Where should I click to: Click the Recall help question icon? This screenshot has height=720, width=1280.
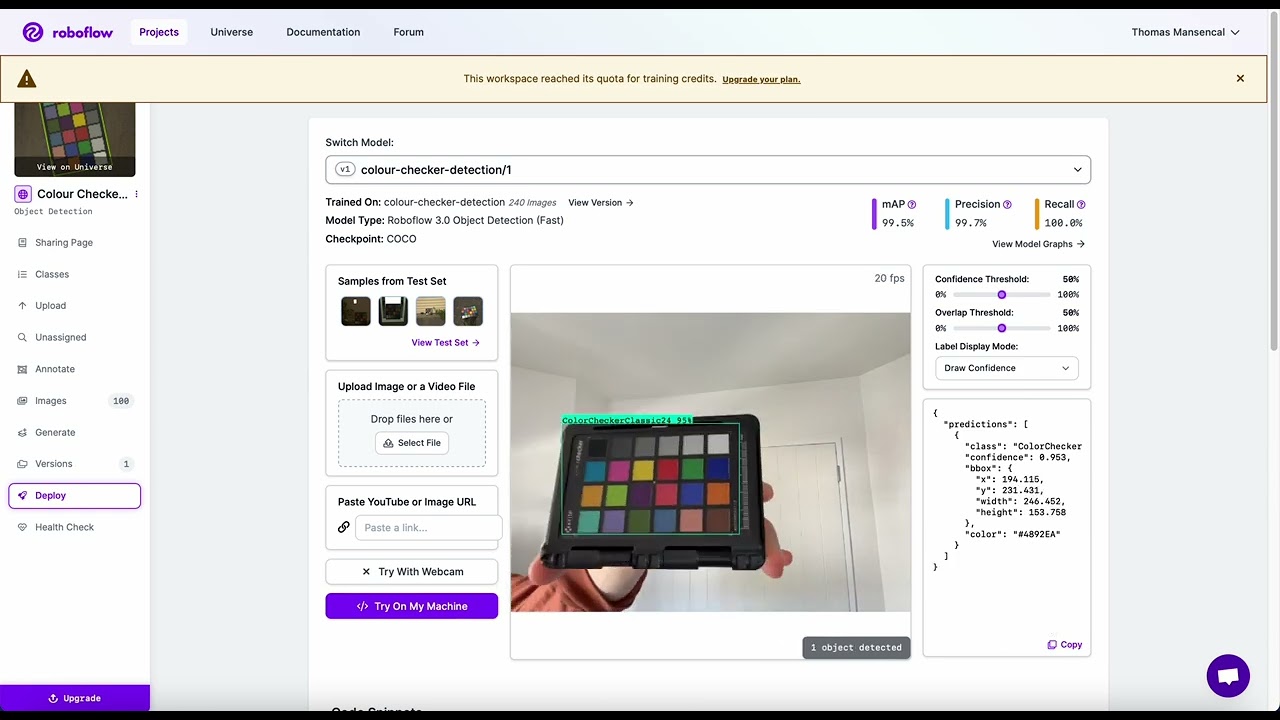click(x=1081, y=204)
